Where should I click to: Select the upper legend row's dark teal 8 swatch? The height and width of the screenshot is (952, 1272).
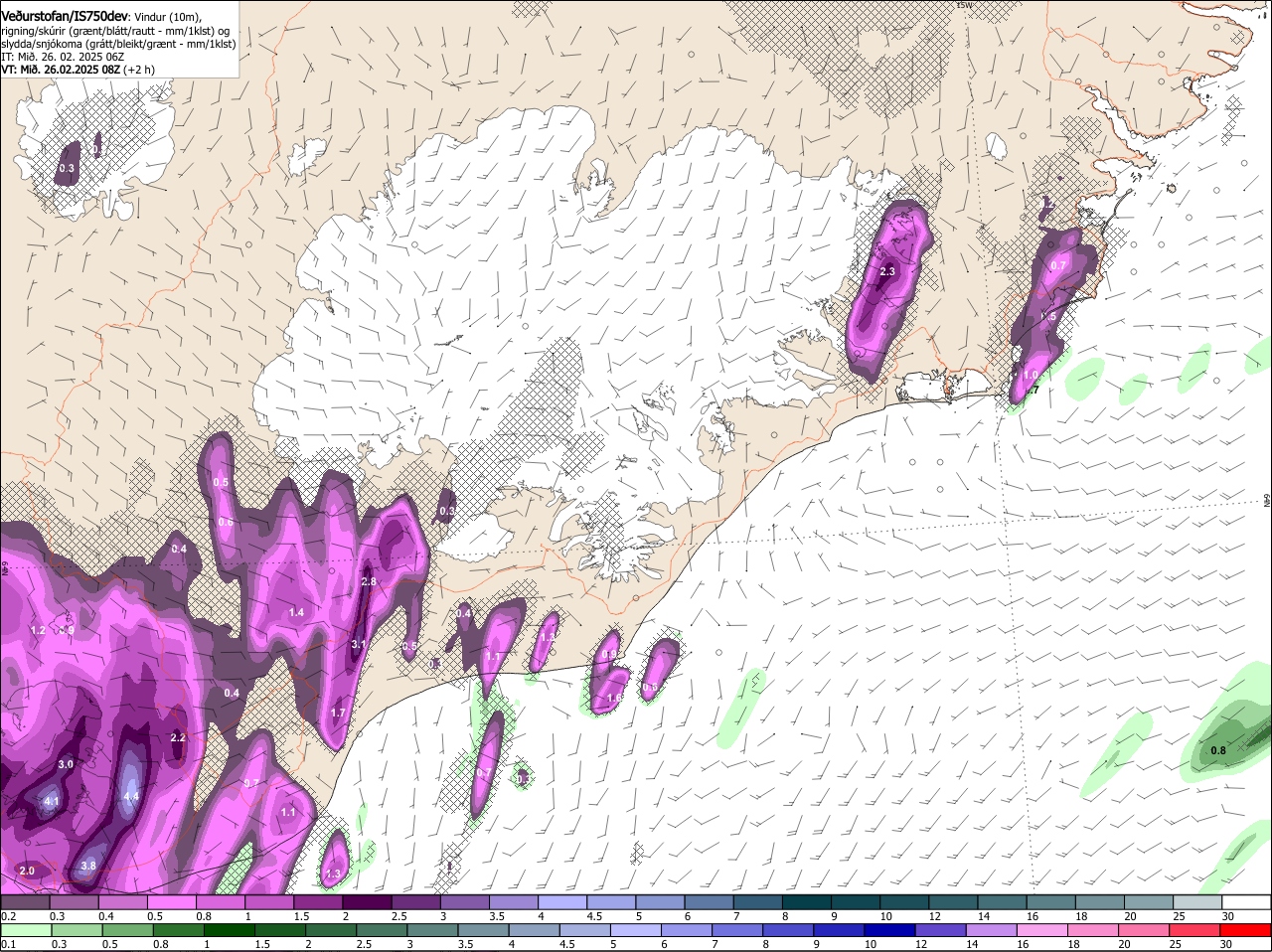(807, 902)
